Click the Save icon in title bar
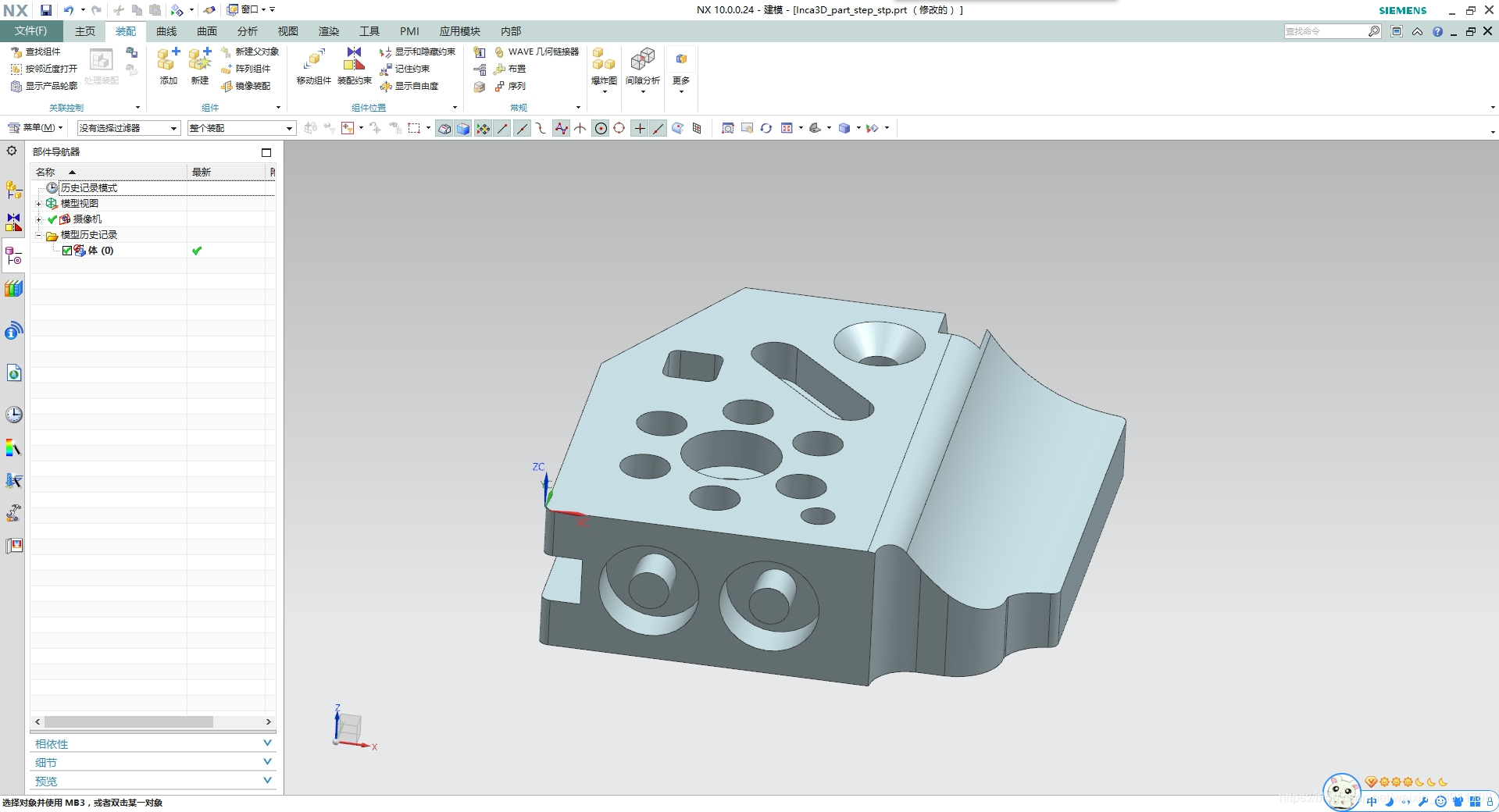The width and height of the screenshot is (1499, 812). [46, 10]
